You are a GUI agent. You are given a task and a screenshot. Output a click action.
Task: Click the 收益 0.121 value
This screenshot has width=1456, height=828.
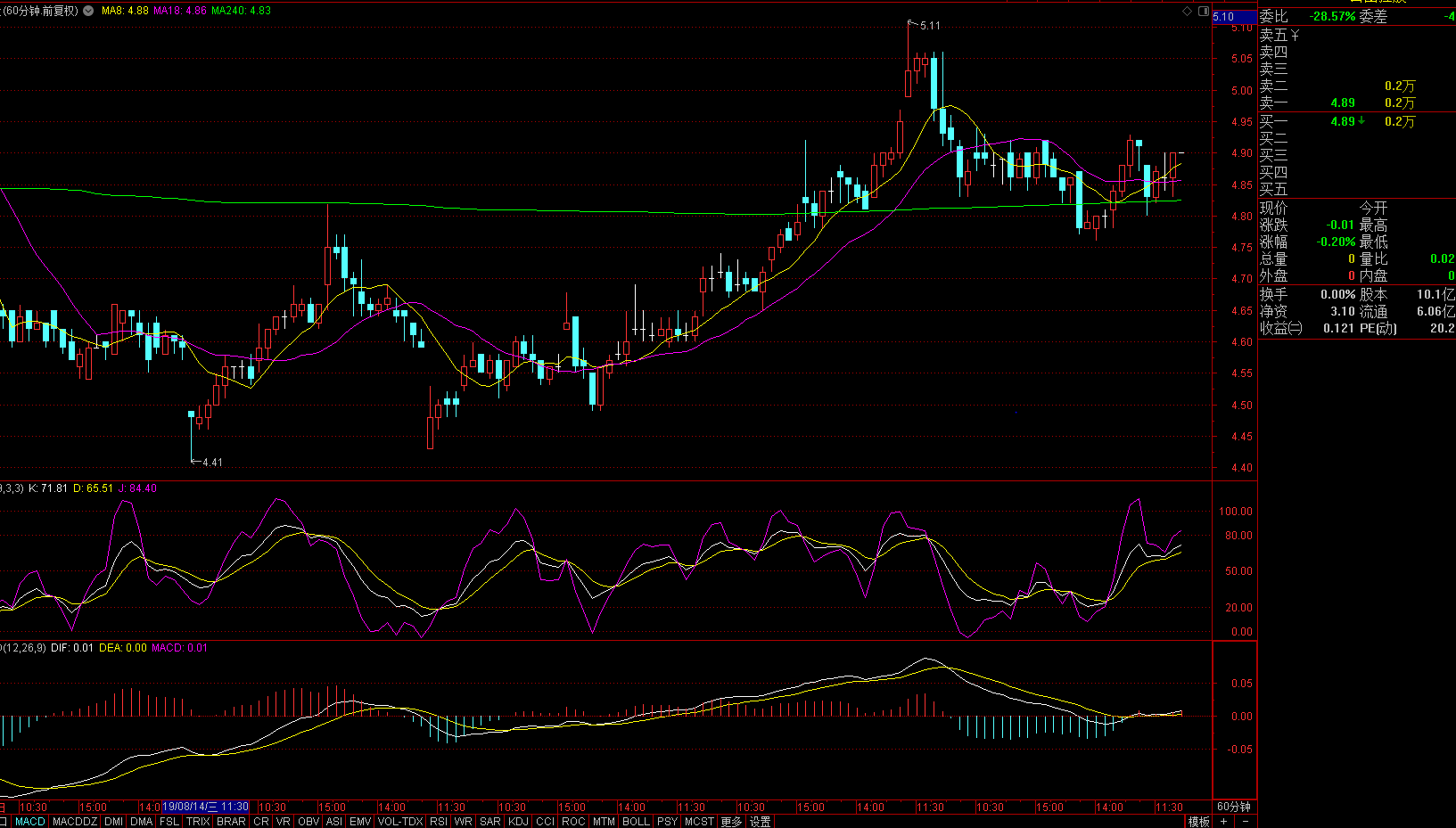(1338, 328)
